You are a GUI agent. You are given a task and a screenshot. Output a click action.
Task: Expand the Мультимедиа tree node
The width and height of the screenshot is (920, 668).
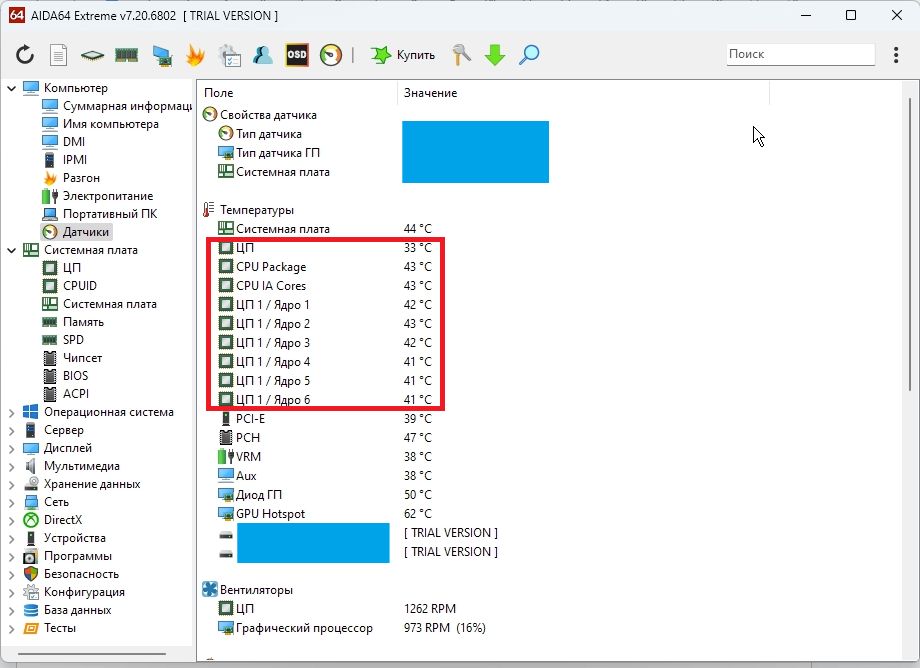tap(12, 466)
